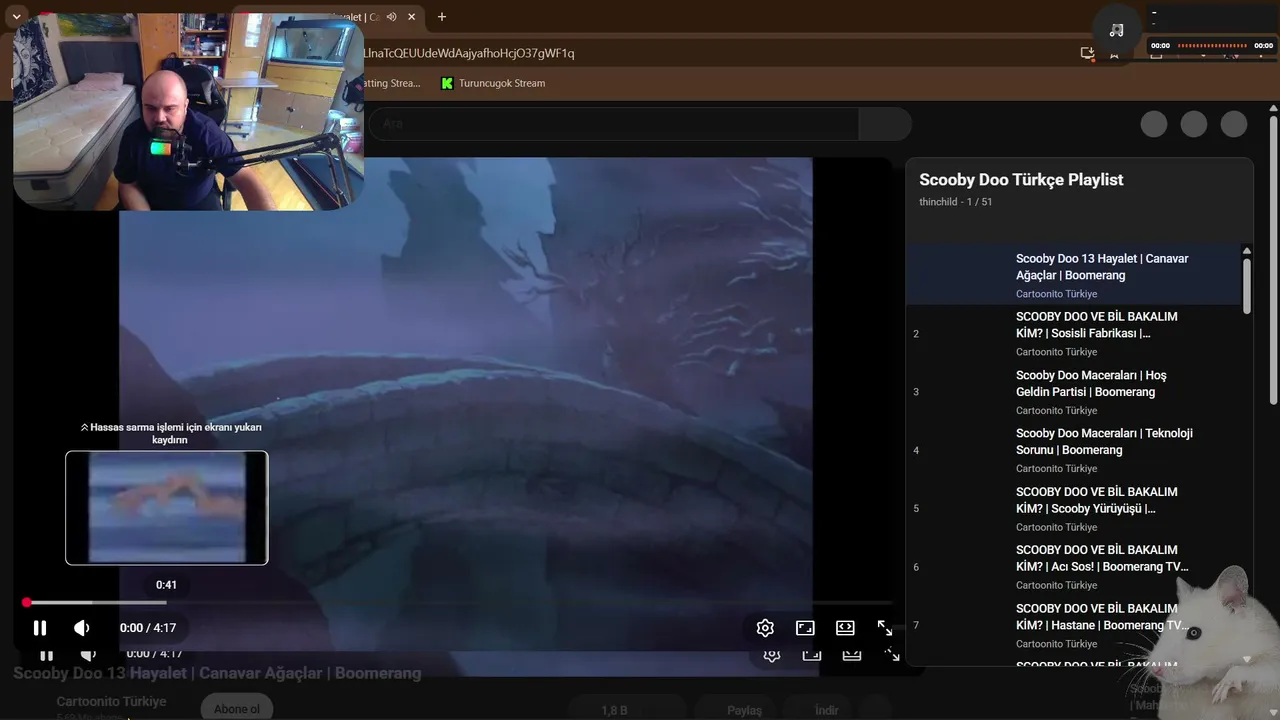This screenshot has width=1280, height=720.
Task: Pause the Scooby Doo video
Action: (40, 628)
